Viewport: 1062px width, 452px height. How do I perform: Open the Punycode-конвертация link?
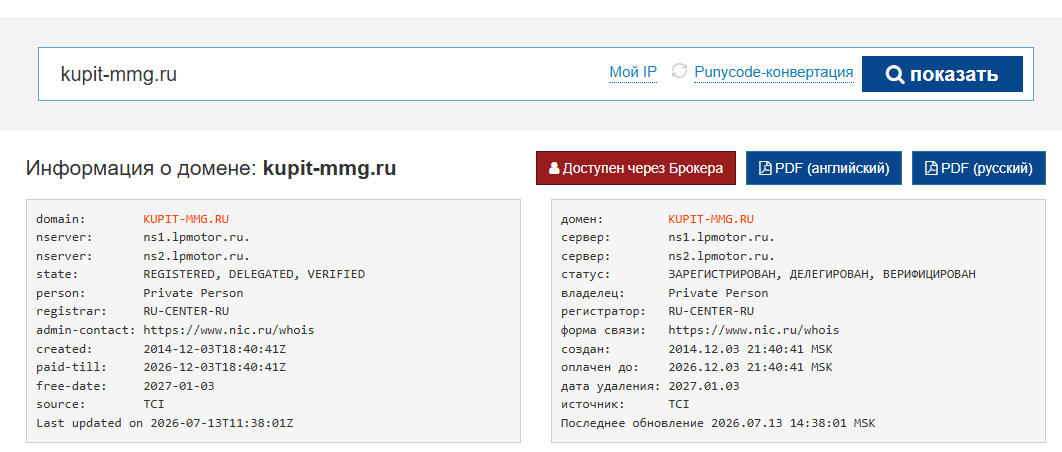[773, 72]
